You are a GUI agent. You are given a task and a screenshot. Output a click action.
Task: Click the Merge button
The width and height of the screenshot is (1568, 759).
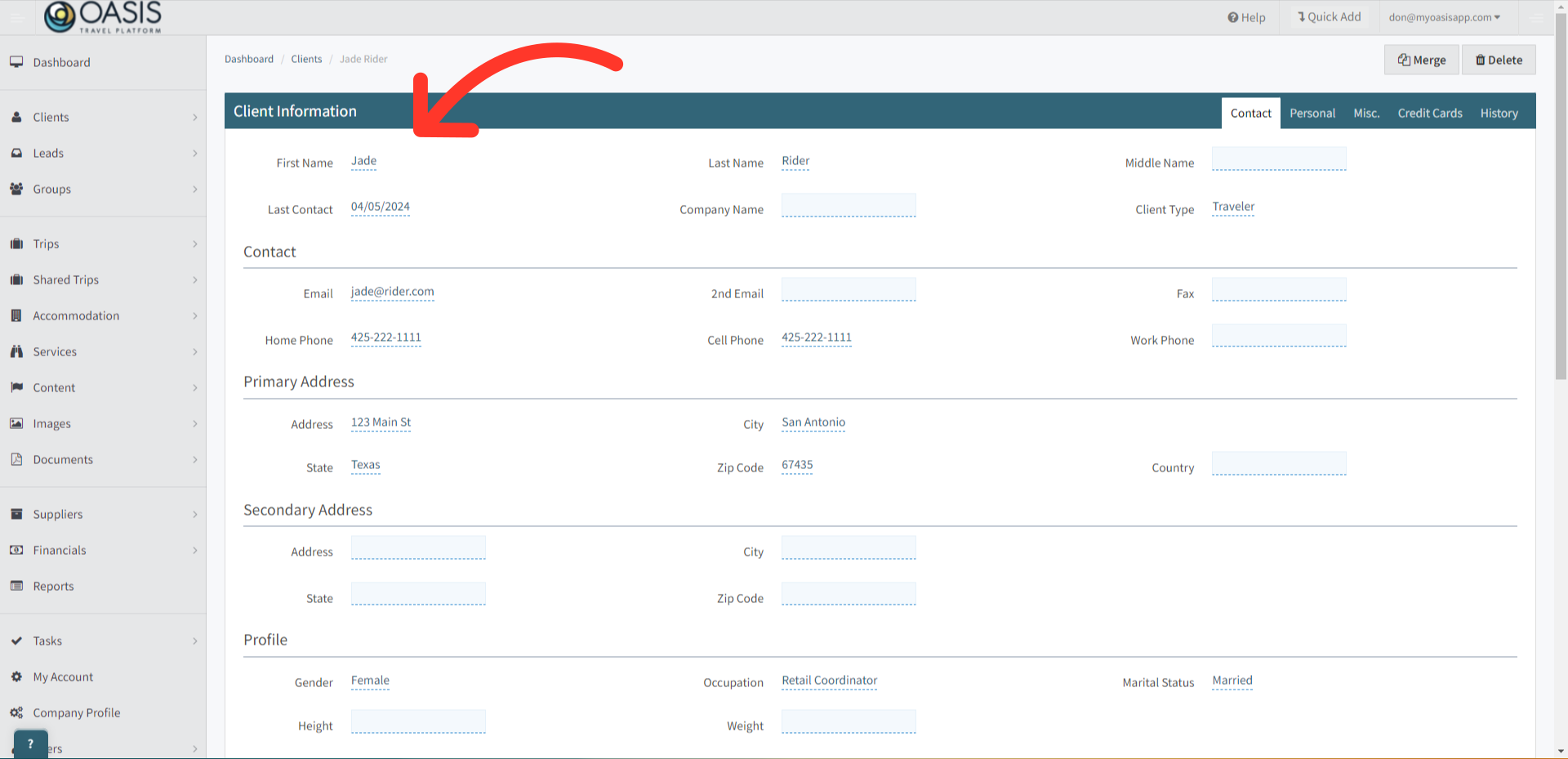(1421, 59)
